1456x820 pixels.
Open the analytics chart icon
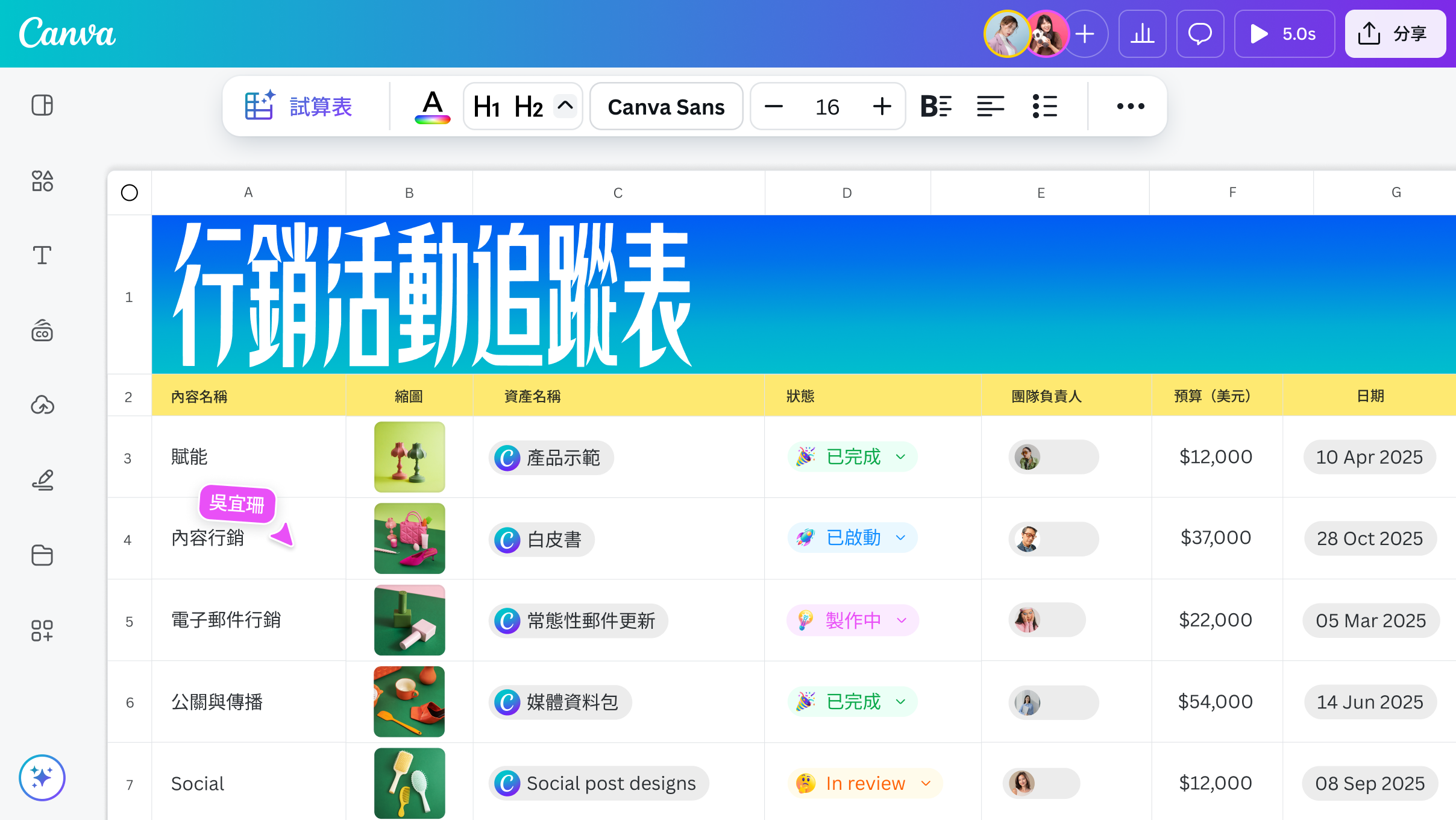pos(1143,34)
